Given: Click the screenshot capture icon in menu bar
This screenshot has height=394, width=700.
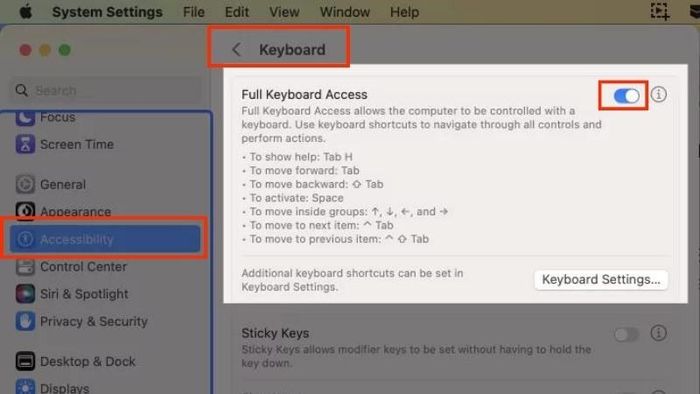Looking at the screenshot, I should point(659,11).
